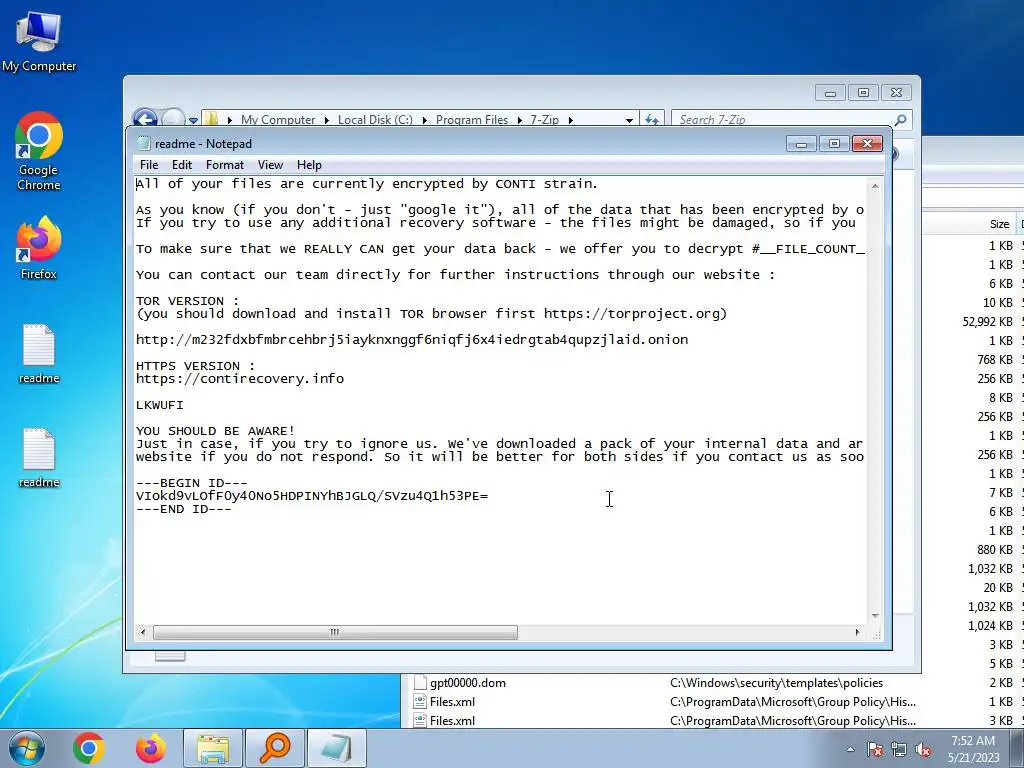Select upper readme file on desktop
1024x768 pixels.
click(x=39, y=353)
